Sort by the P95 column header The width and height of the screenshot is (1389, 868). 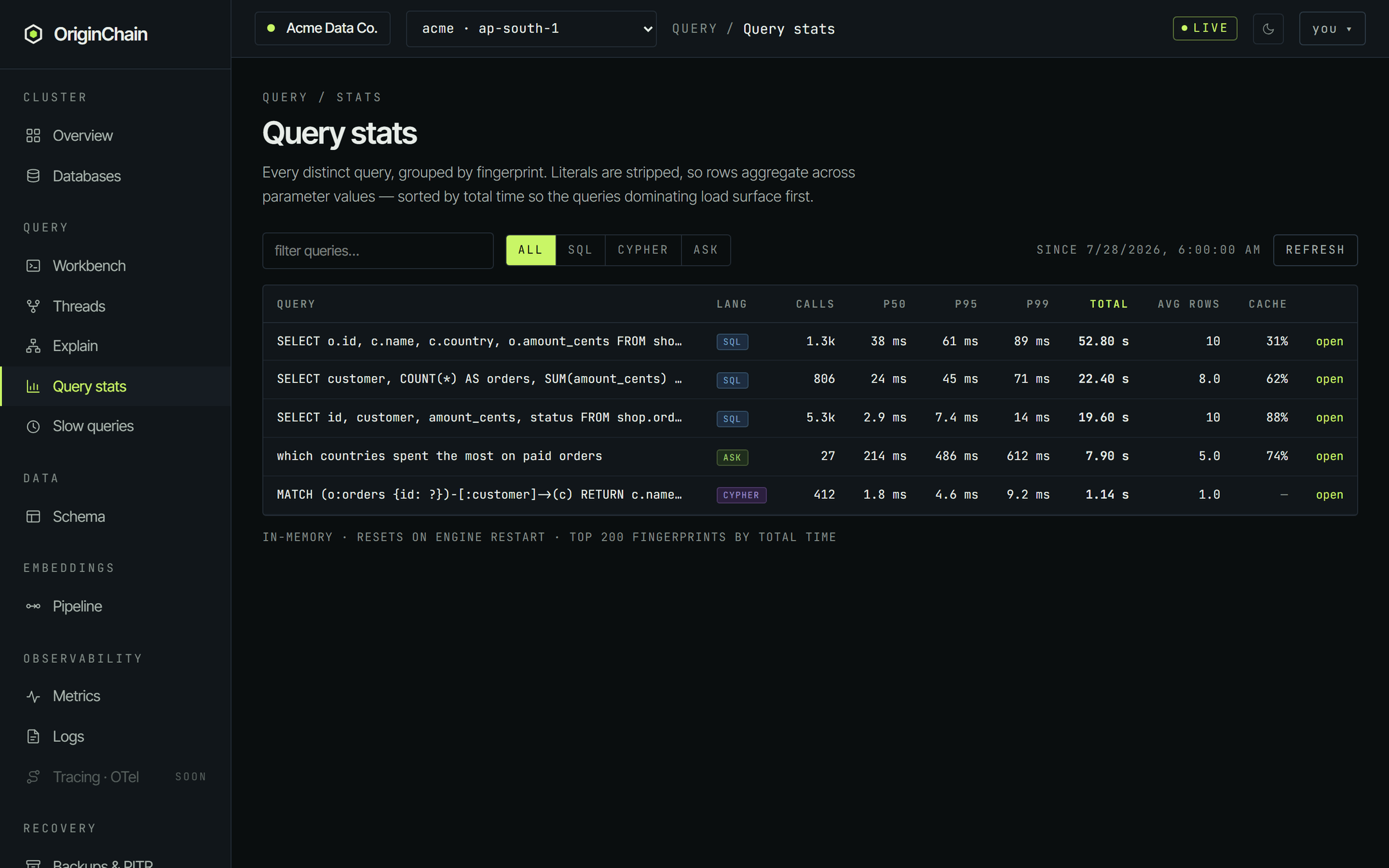(x=966, y=304)
